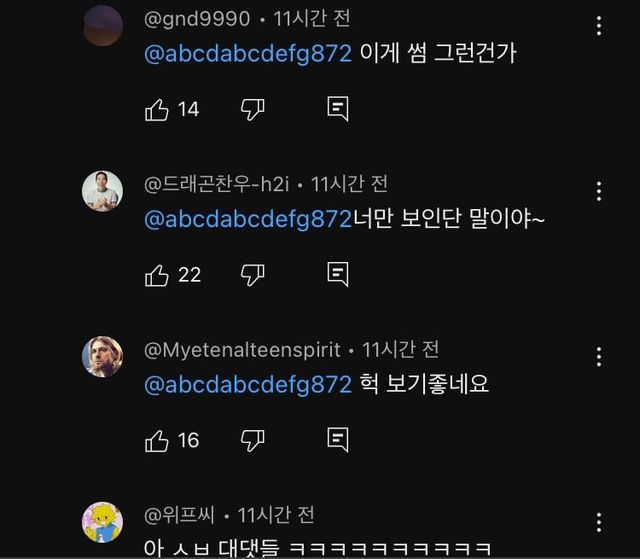Open more options for @위프씨's comment
Screen dimensions: 640x559
599,522
